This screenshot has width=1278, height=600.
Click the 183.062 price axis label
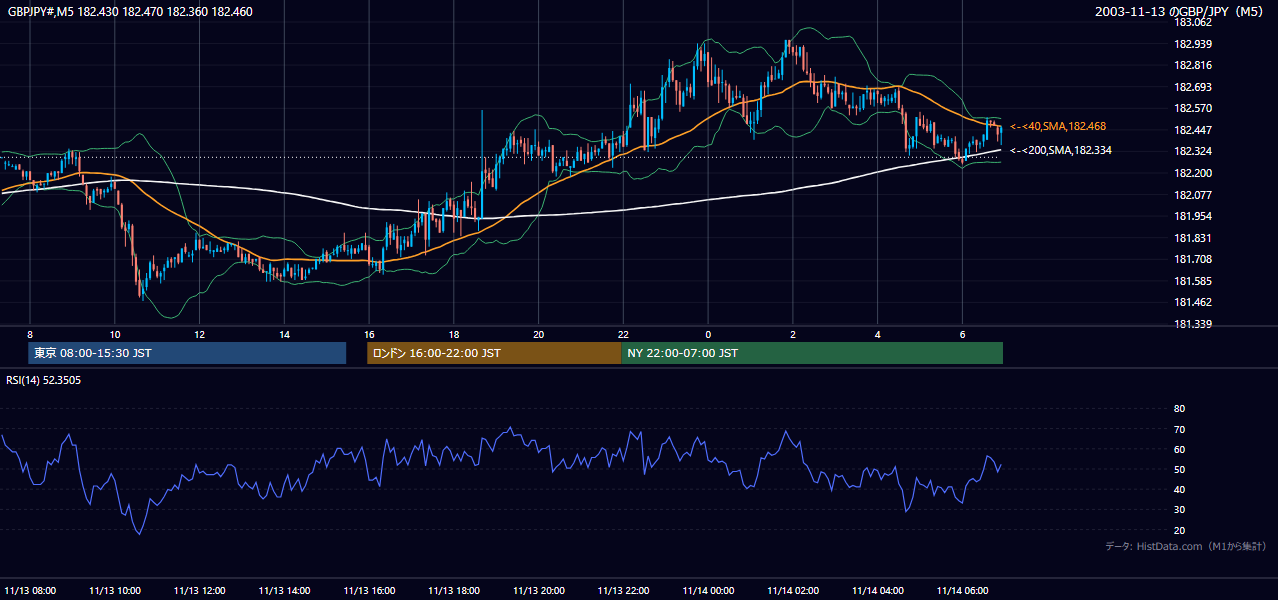pos(1193,22)
